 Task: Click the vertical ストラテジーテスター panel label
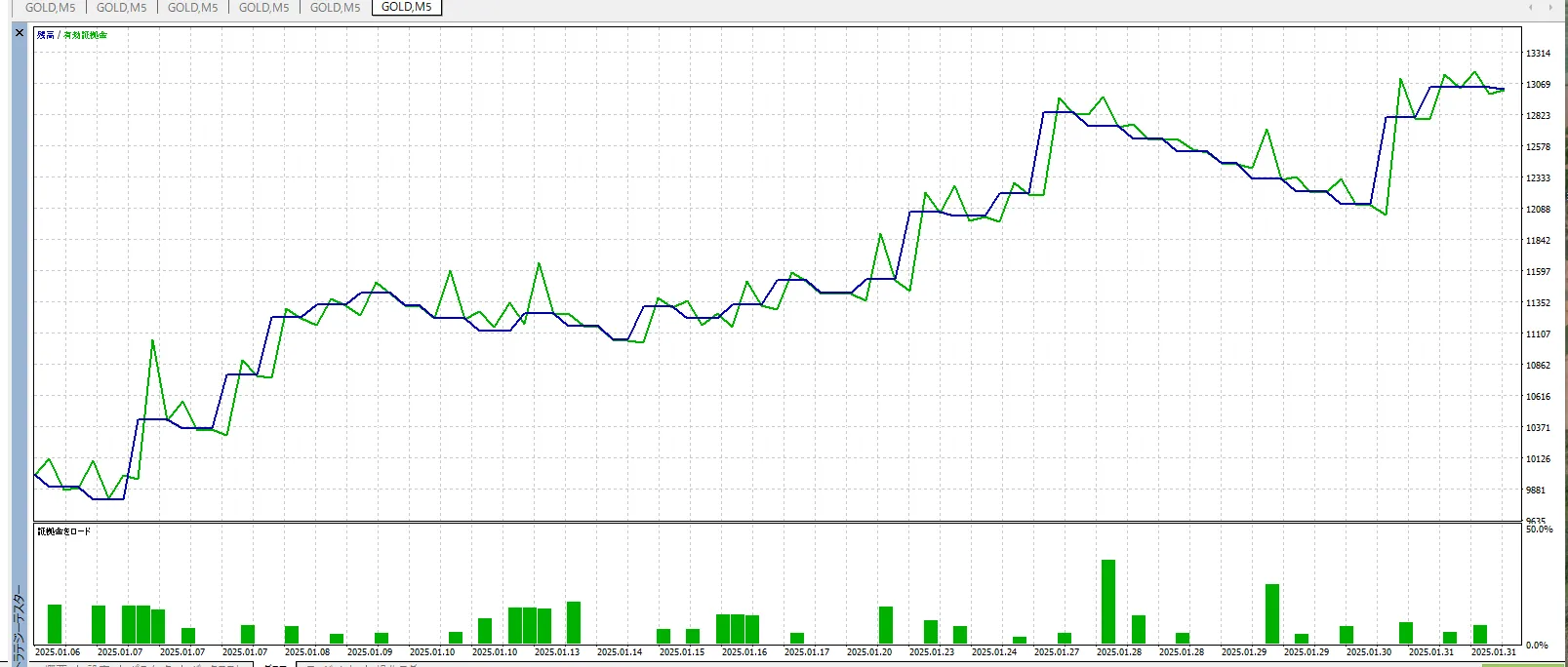click(19, 624)
